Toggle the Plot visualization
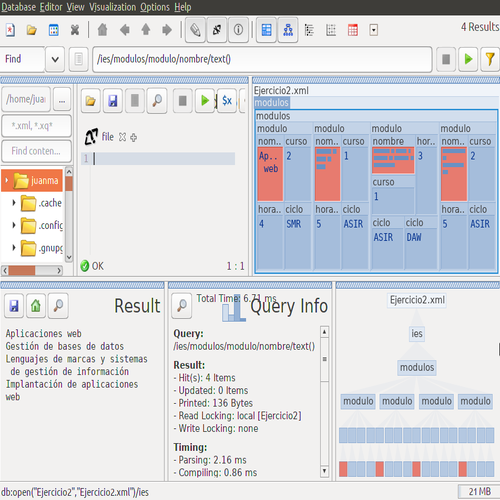 tap(331, 30)
